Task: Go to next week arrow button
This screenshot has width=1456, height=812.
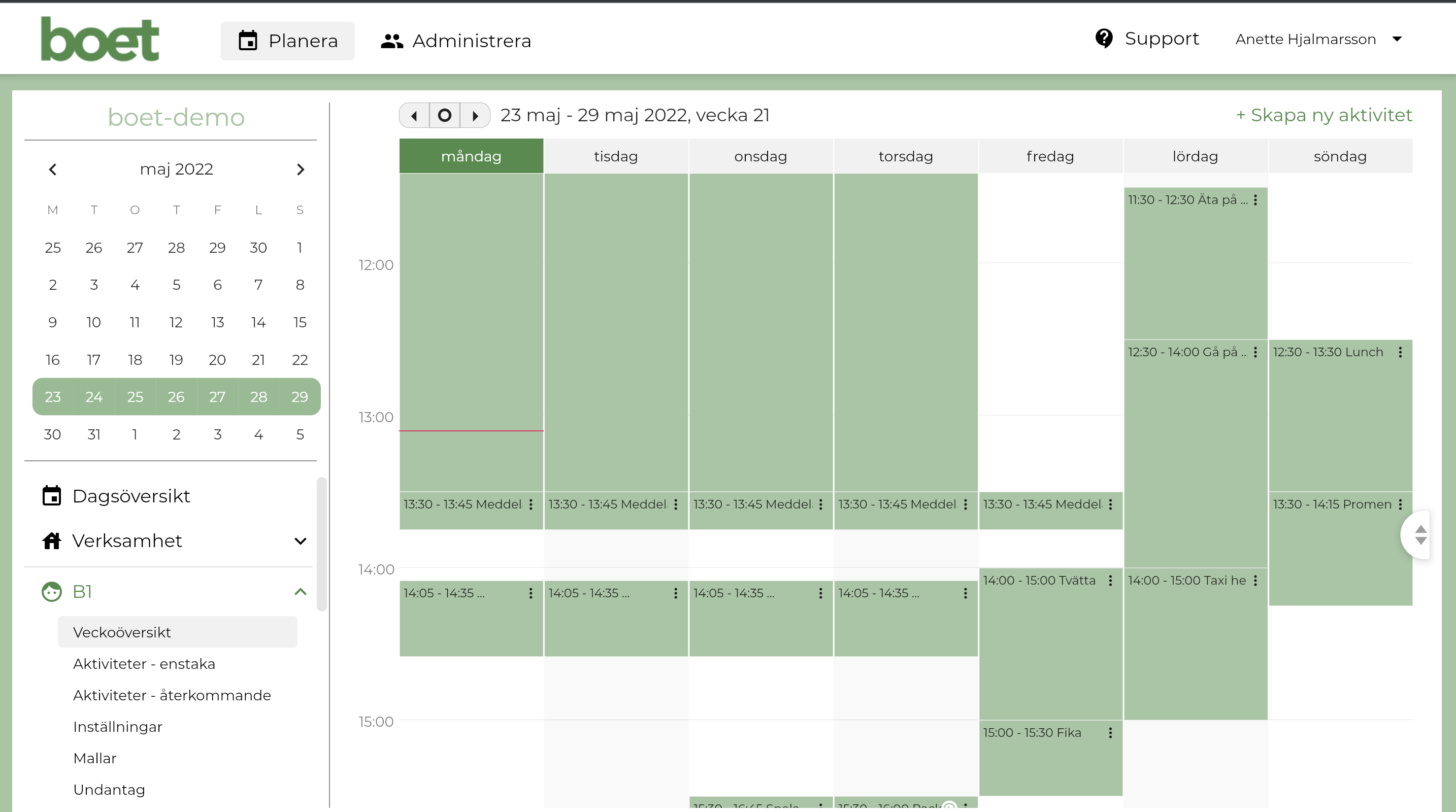Action: click(x=475, y=115)
